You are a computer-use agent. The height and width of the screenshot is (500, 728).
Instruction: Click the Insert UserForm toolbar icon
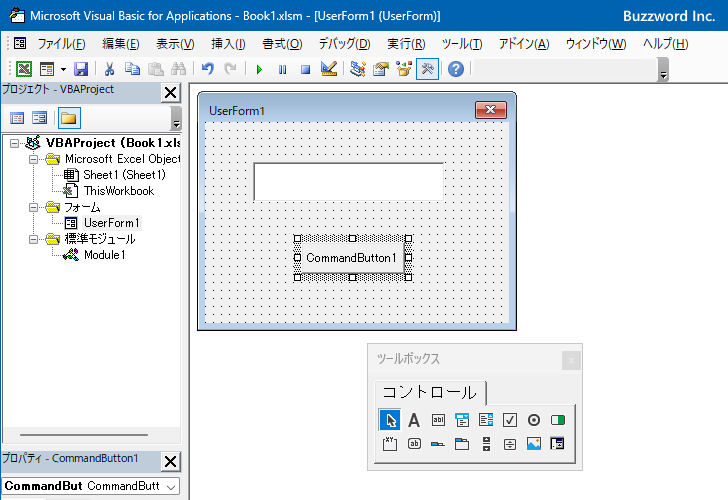click(47, 69)
